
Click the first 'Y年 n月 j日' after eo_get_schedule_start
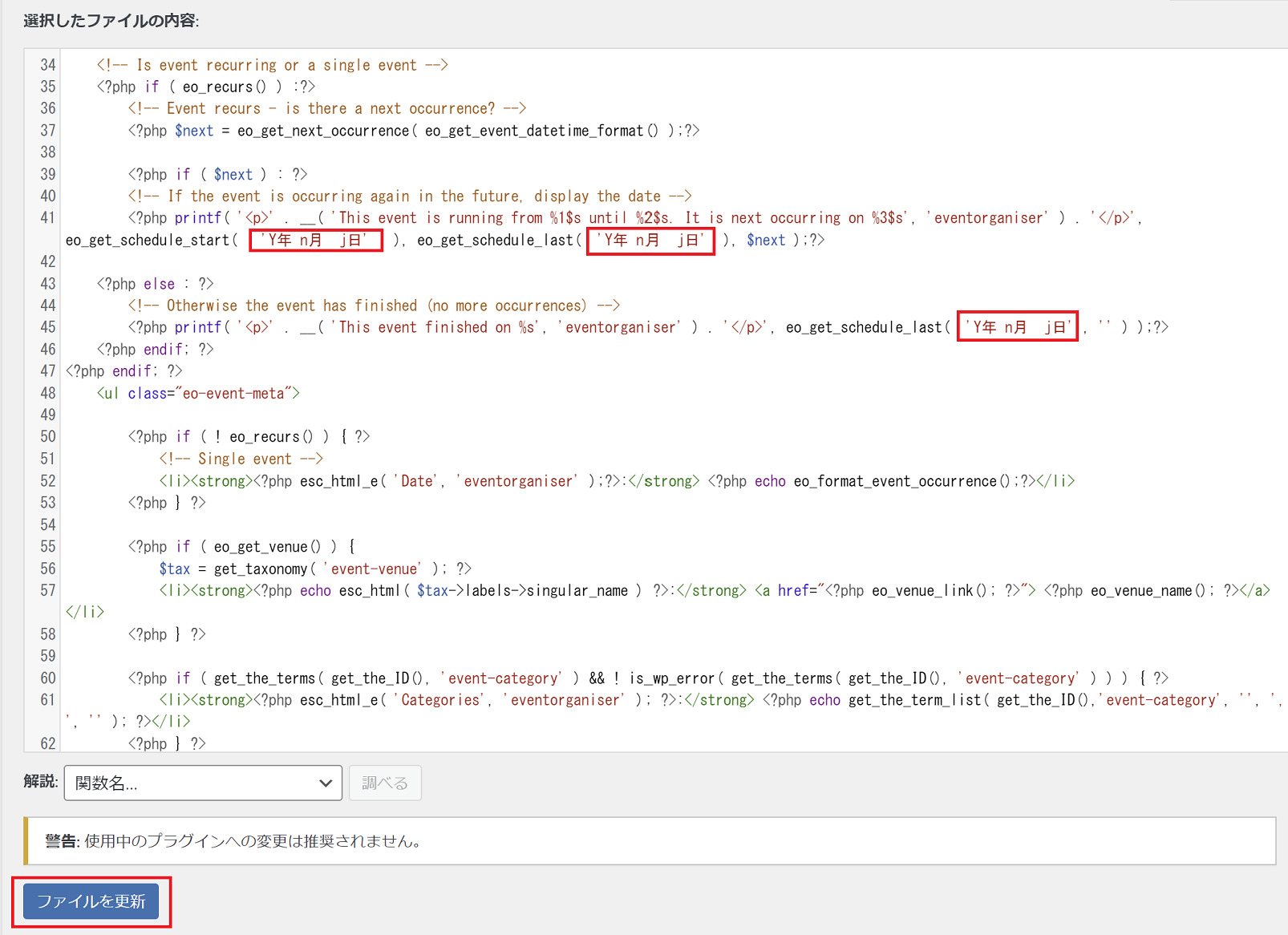pyautogui.click(x=314, y=240)
